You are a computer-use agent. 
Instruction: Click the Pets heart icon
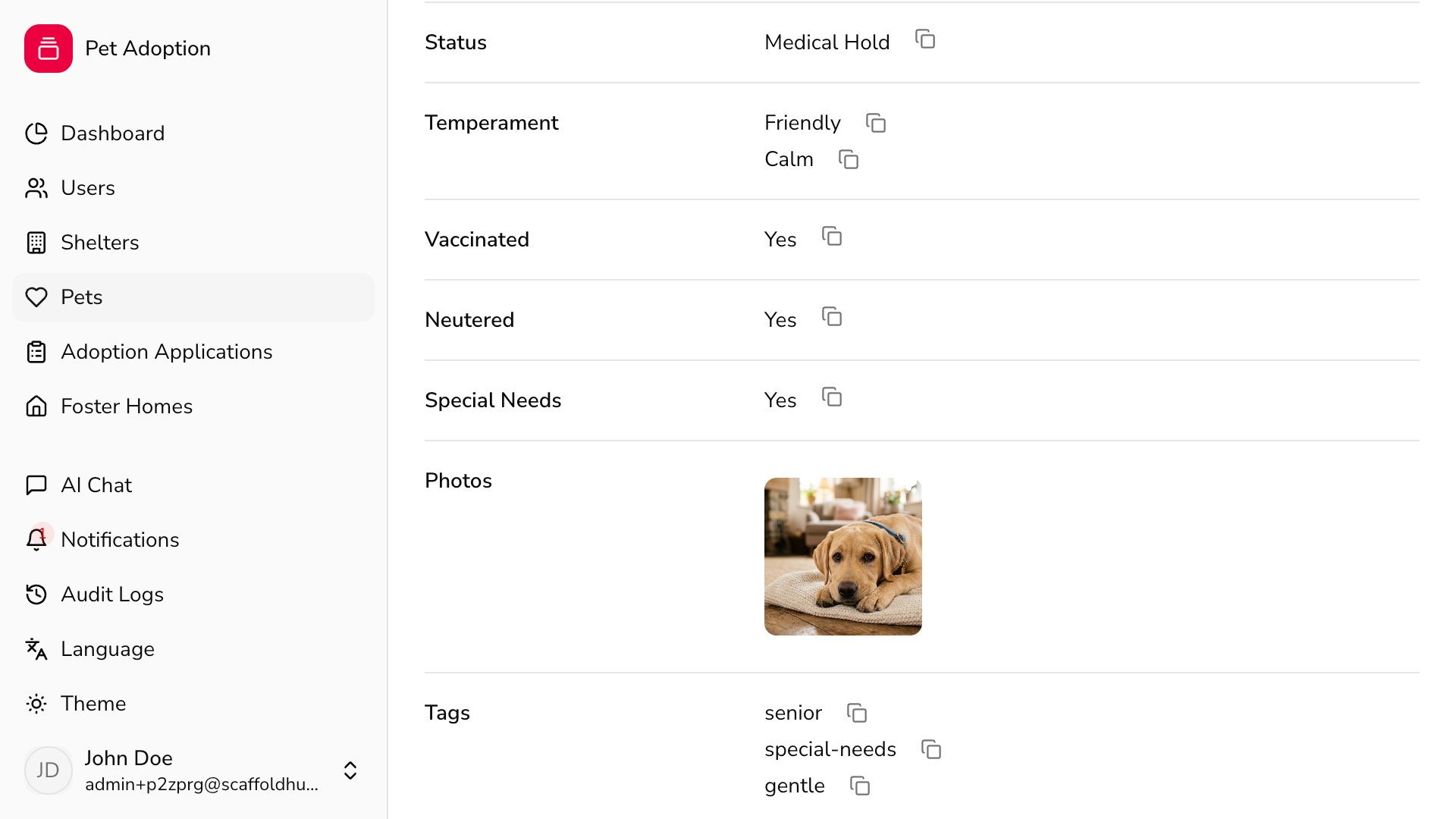[36, 297]
